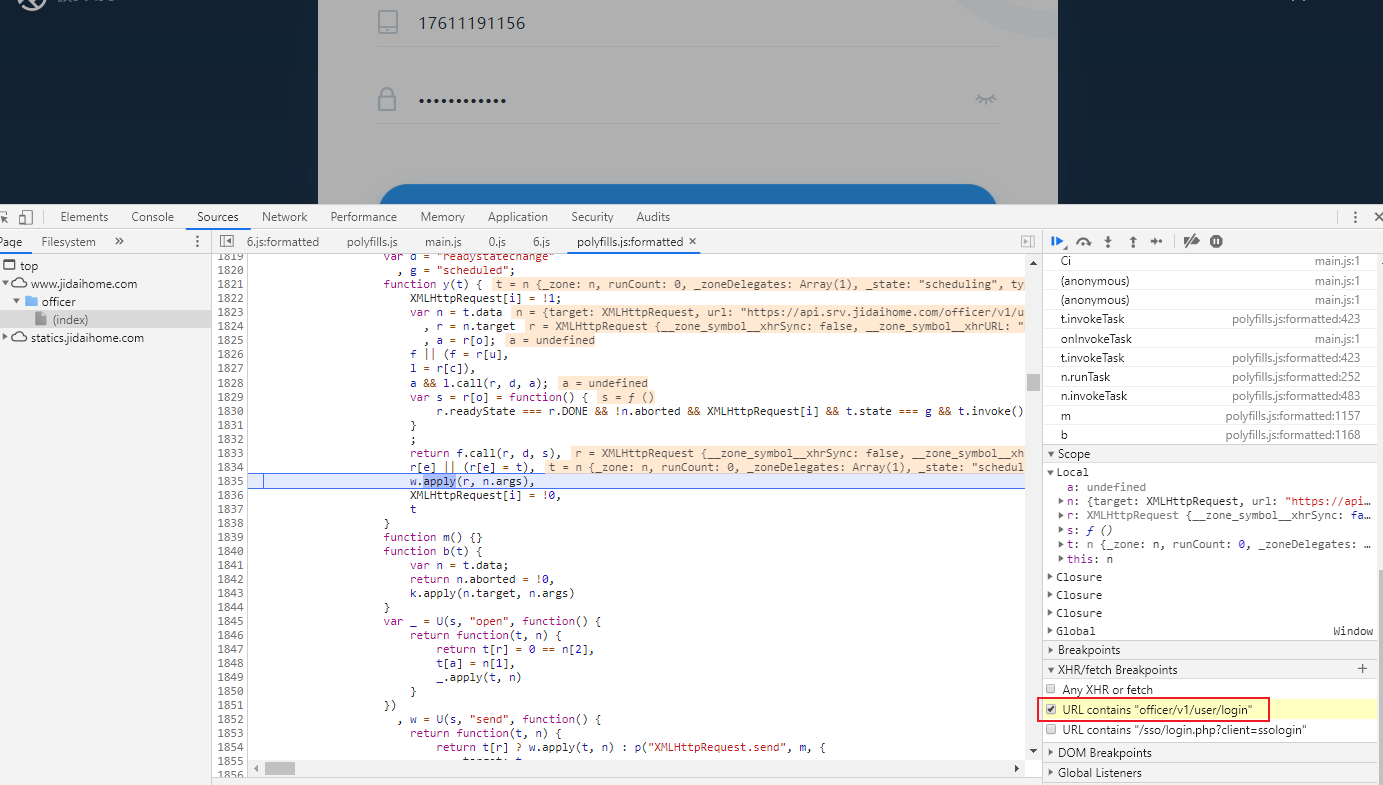Open DevTools customize menu (three dots)
This screenshot has width=1383, height=785.
pyautogui.click(x=1355, y=217)
